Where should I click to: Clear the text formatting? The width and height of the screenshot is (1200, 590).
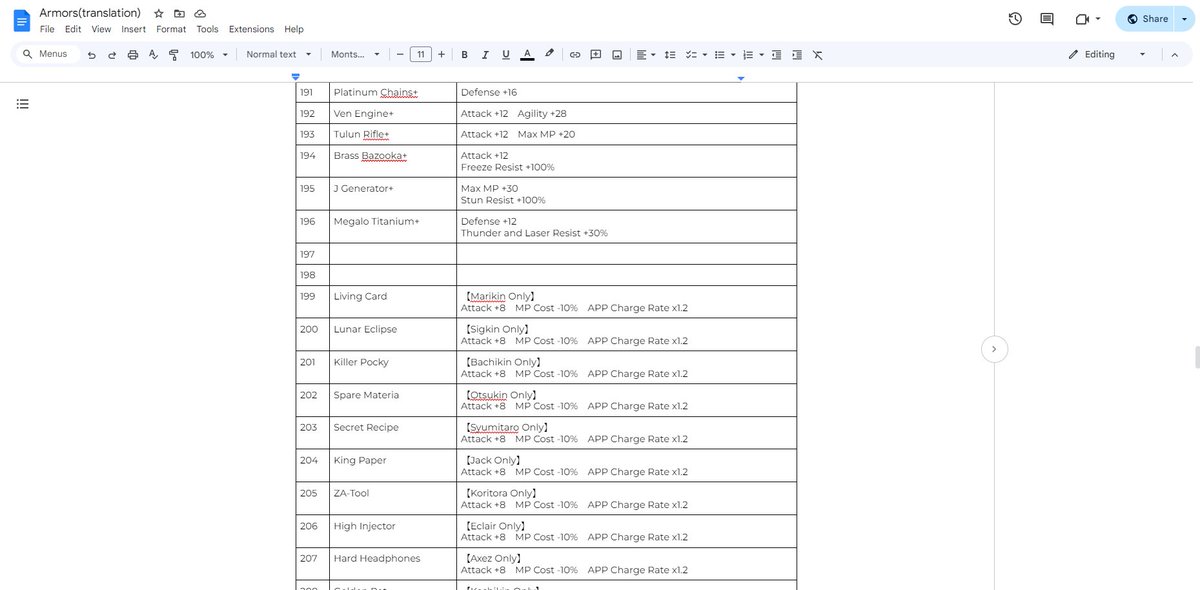click(x=818, y=55)
